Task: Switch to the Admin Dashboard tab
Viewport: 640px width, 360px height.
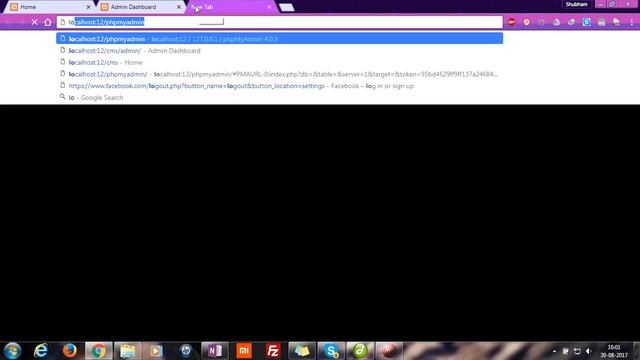Action: [139, 7]
